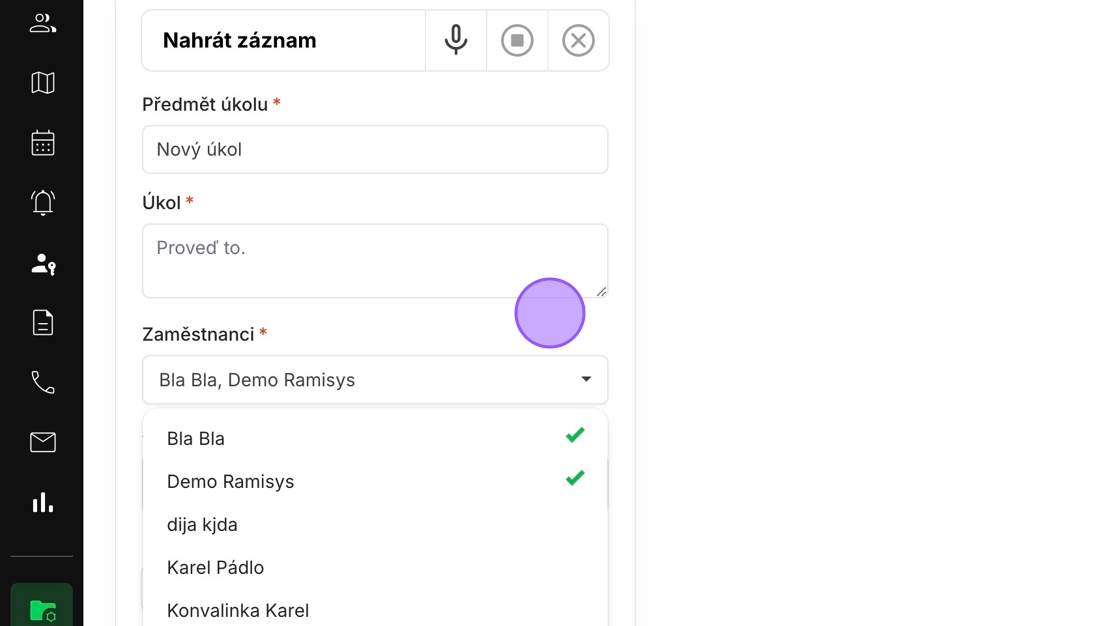Open the calendar sidebar icon

(x=42, y=143)
